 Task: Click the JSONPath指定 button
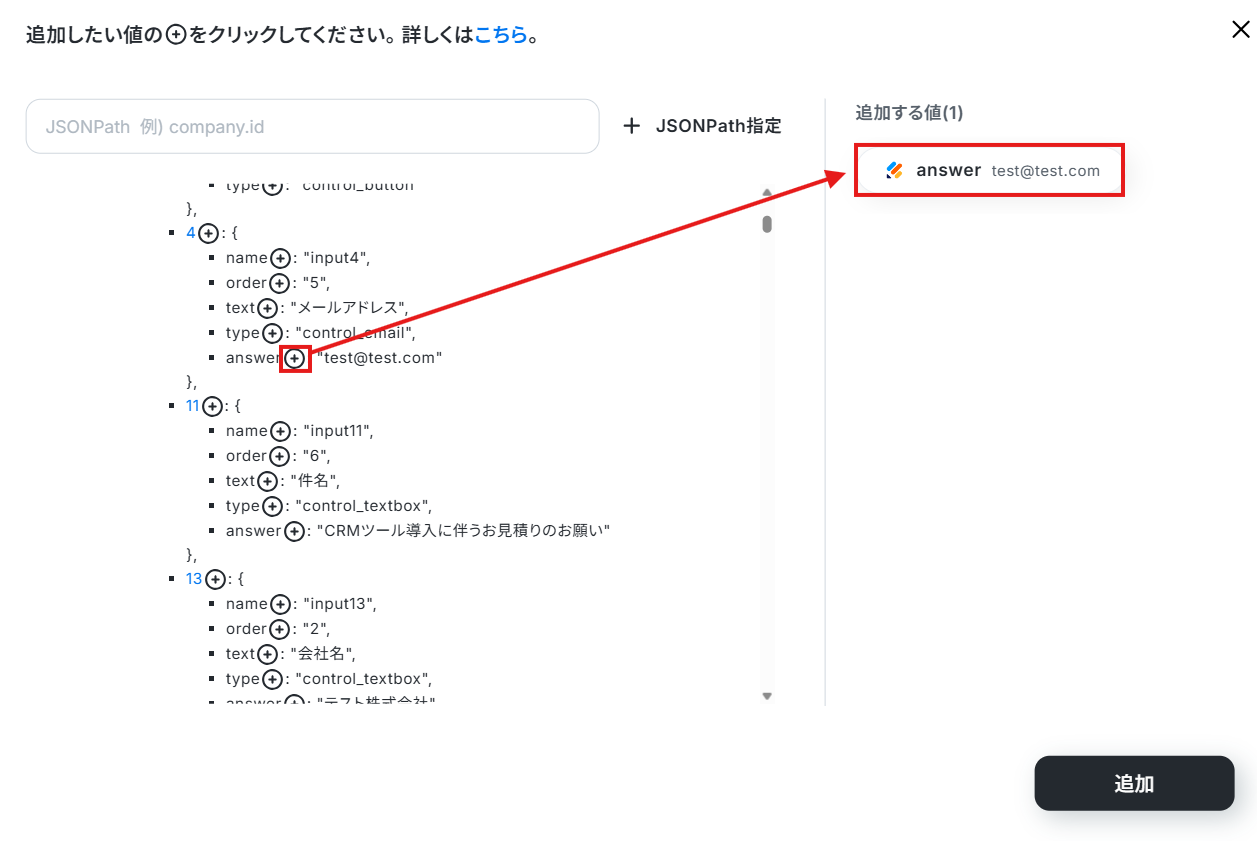[702, 126]
